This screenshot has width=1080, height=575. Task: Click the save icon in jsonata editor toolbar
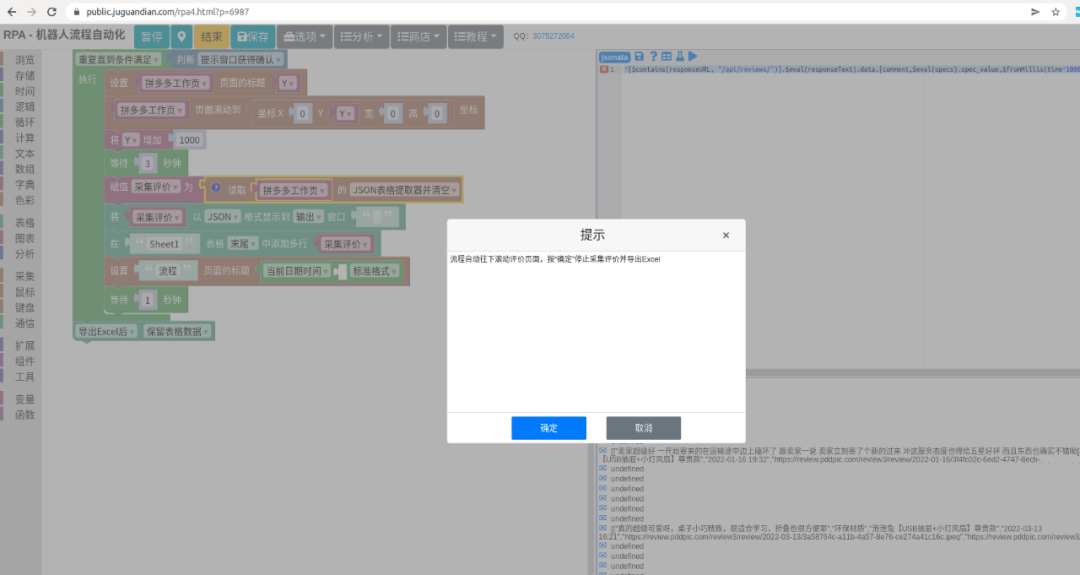coord(639,56)
